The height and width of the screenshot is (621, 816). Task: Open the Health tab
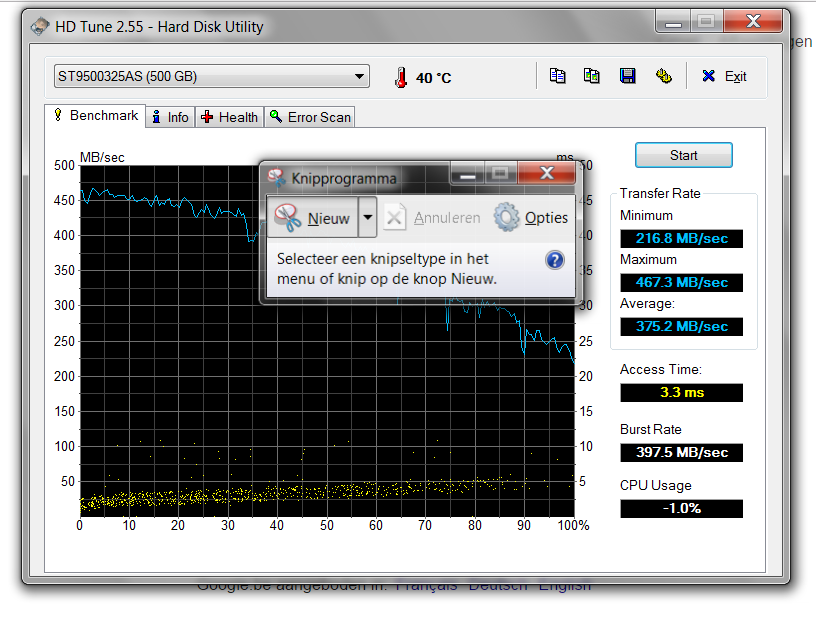230,117
